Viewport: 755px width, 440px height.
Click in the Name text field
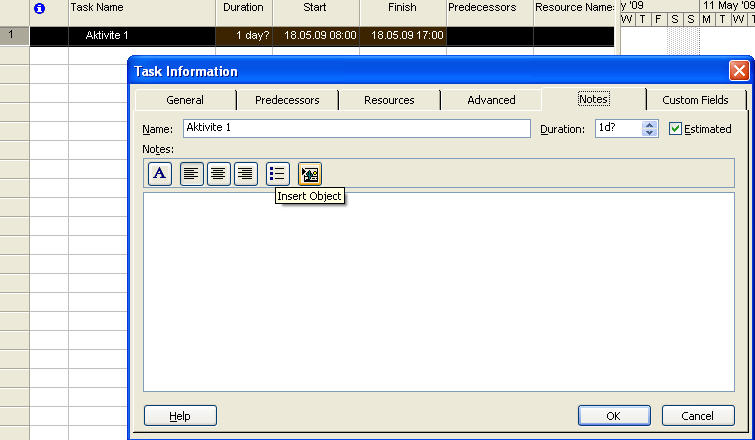pos(356,129)
